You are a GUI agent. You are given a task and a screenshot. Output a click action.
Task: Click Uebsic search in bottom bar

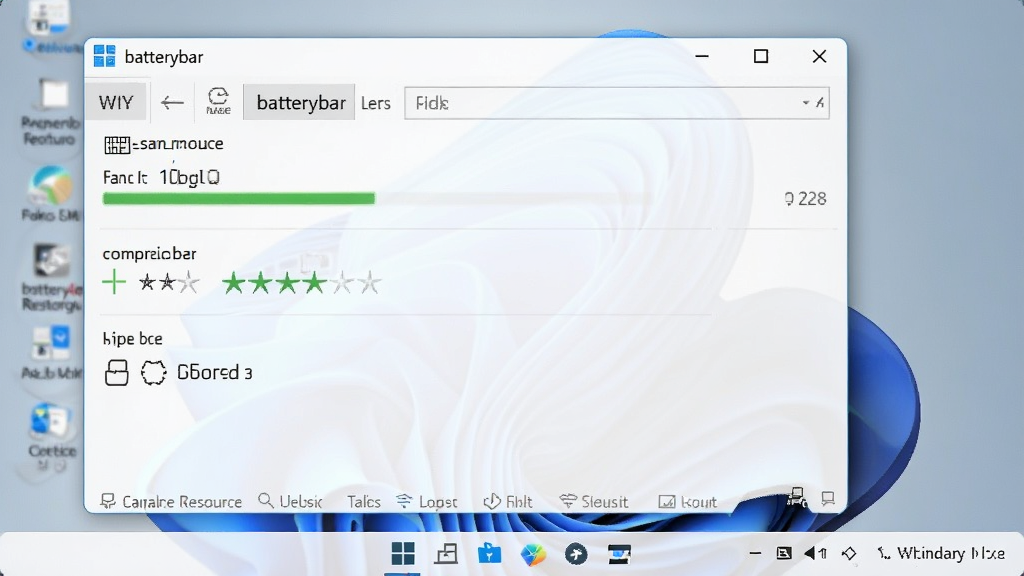click(290, 501)
